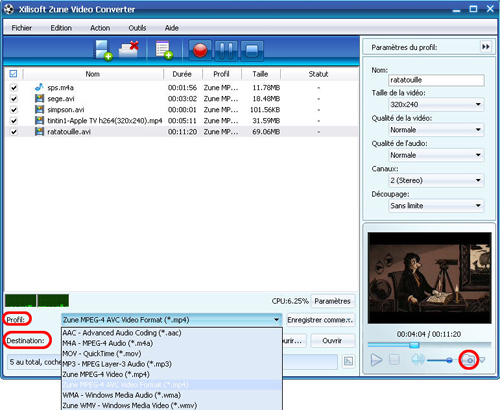Open the Aide menu
Viewport: 500px width, 410px height.
172,28
